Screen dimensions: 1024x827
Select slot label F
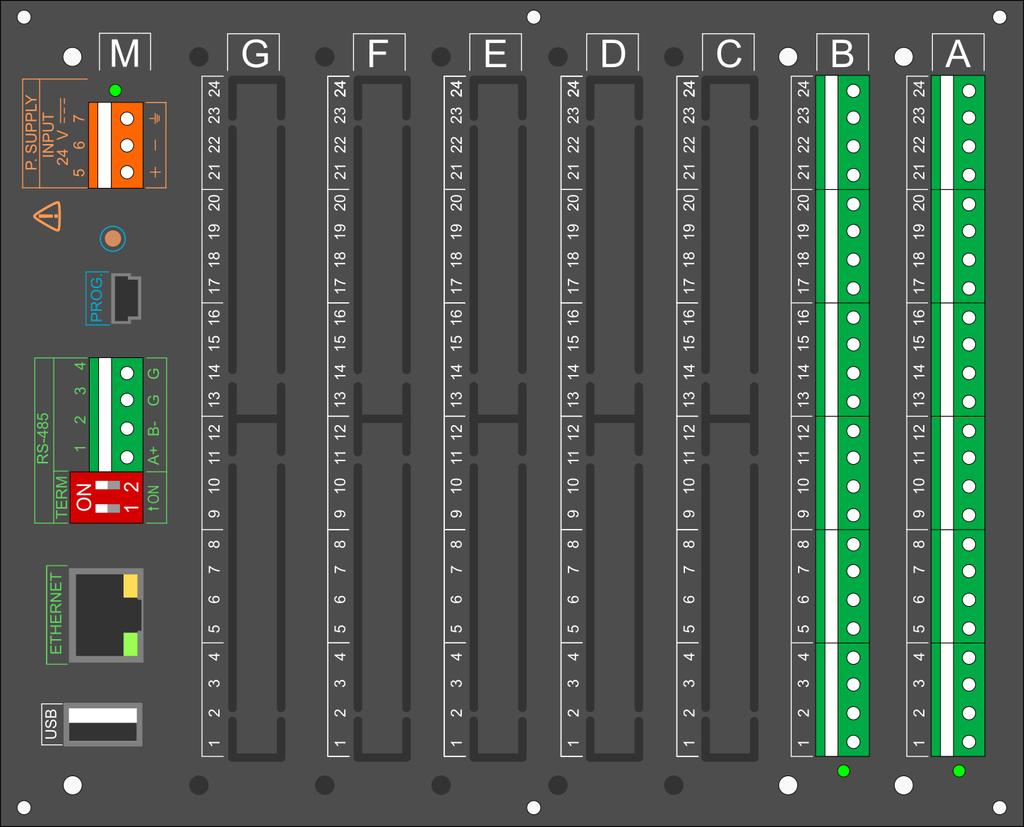click(379, 52)
